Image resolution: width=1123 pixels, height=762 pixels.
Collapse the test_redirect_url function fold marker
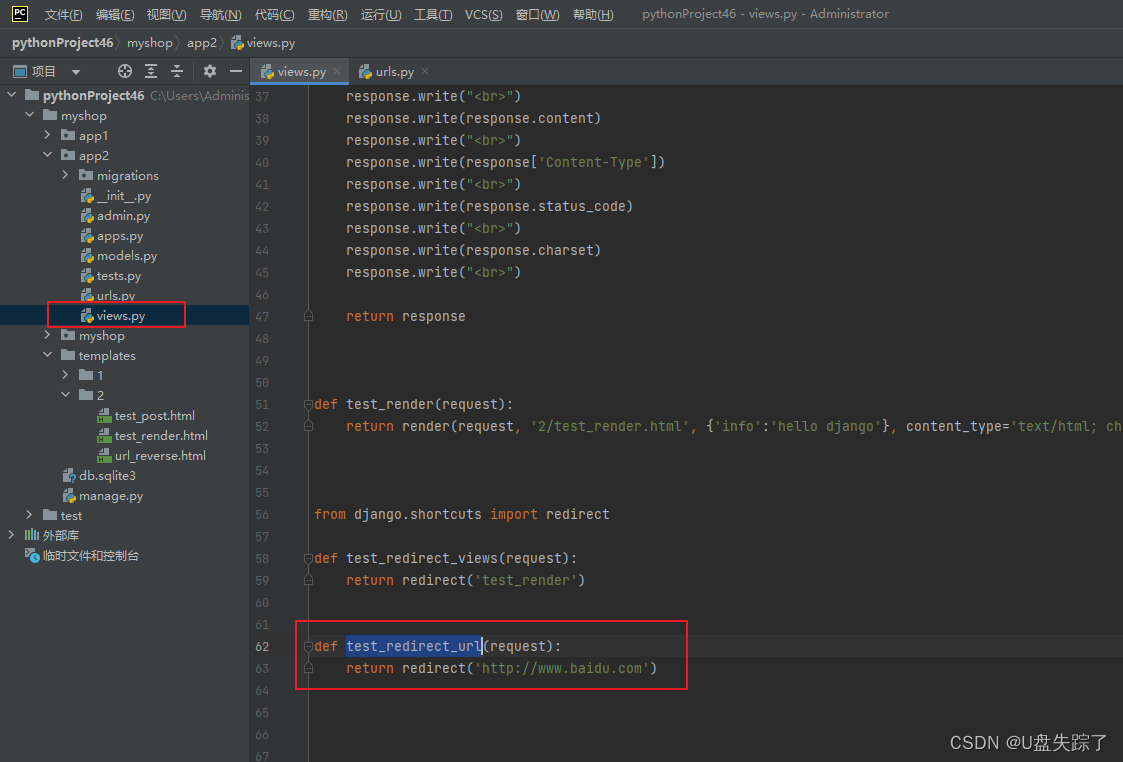coord(307,646)
